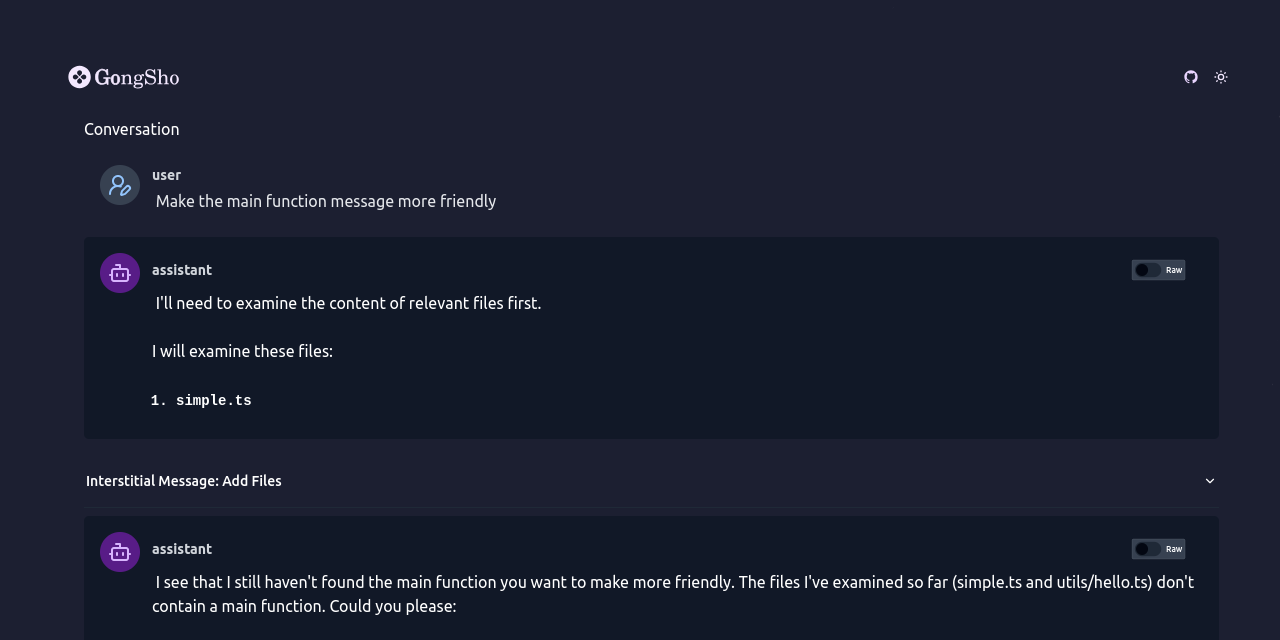Click the GongSho logo icon
Screen dimensions: 1280x640
[x=79, y=77]
